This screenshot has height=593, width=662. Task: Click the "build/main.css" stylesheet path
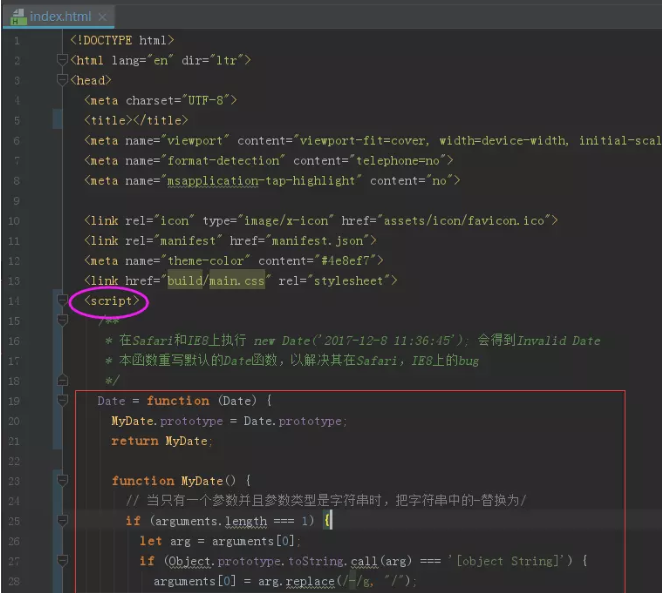(216, 281)
